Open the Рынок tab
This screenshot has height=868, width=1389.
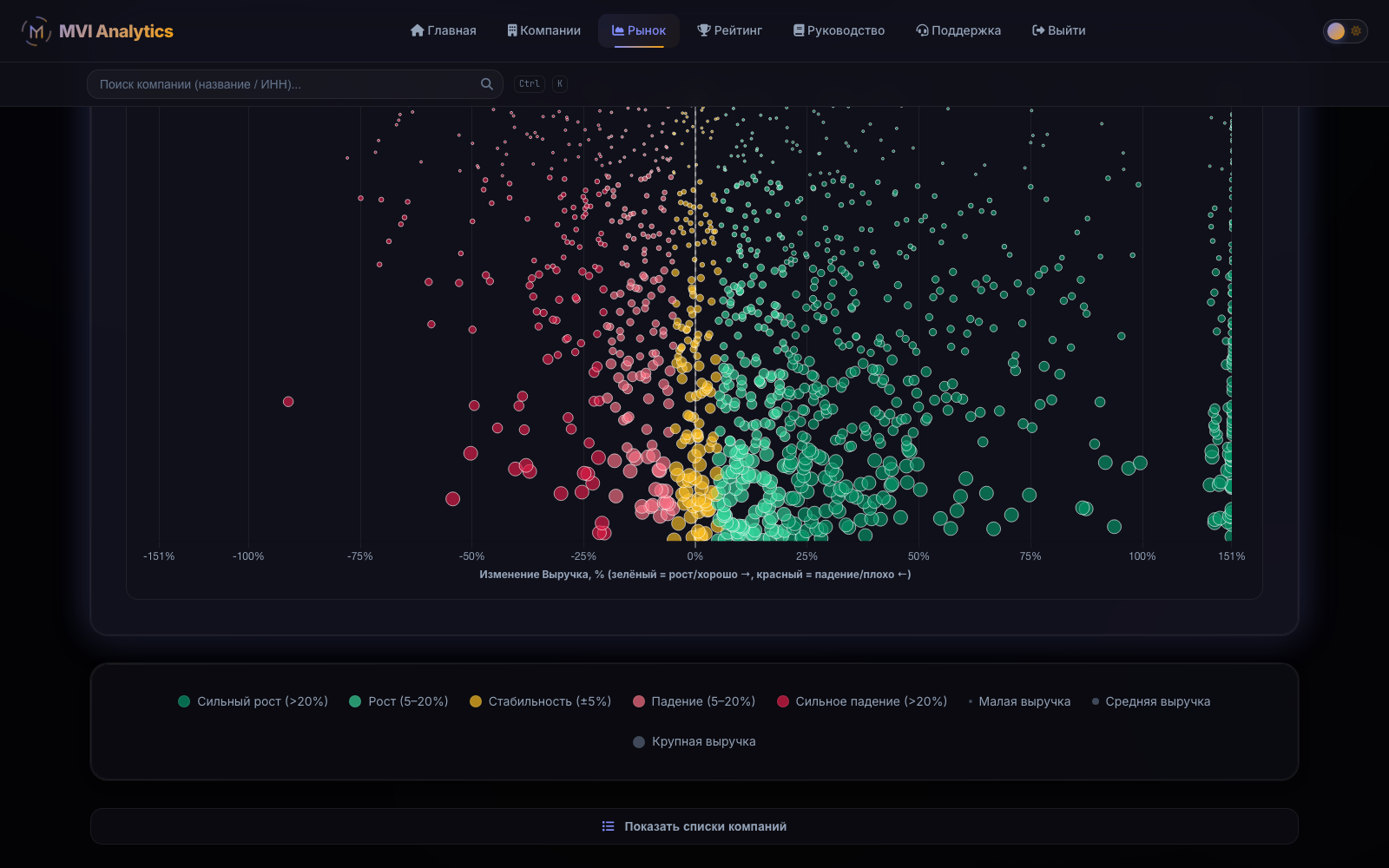pyautogui.click(x=639, y=30)
